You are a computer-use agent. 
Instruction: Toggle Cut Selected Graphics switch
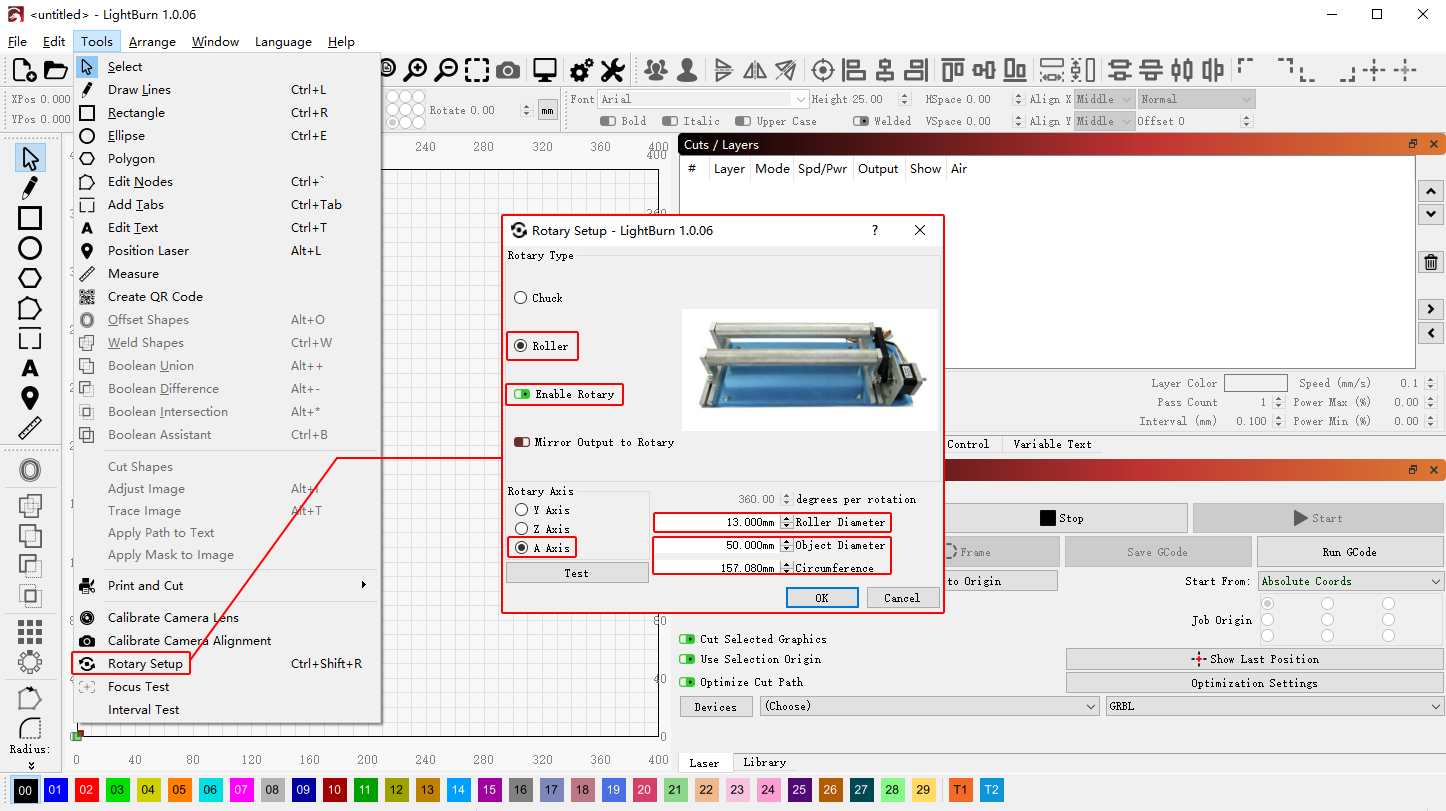tap(687, 639)
